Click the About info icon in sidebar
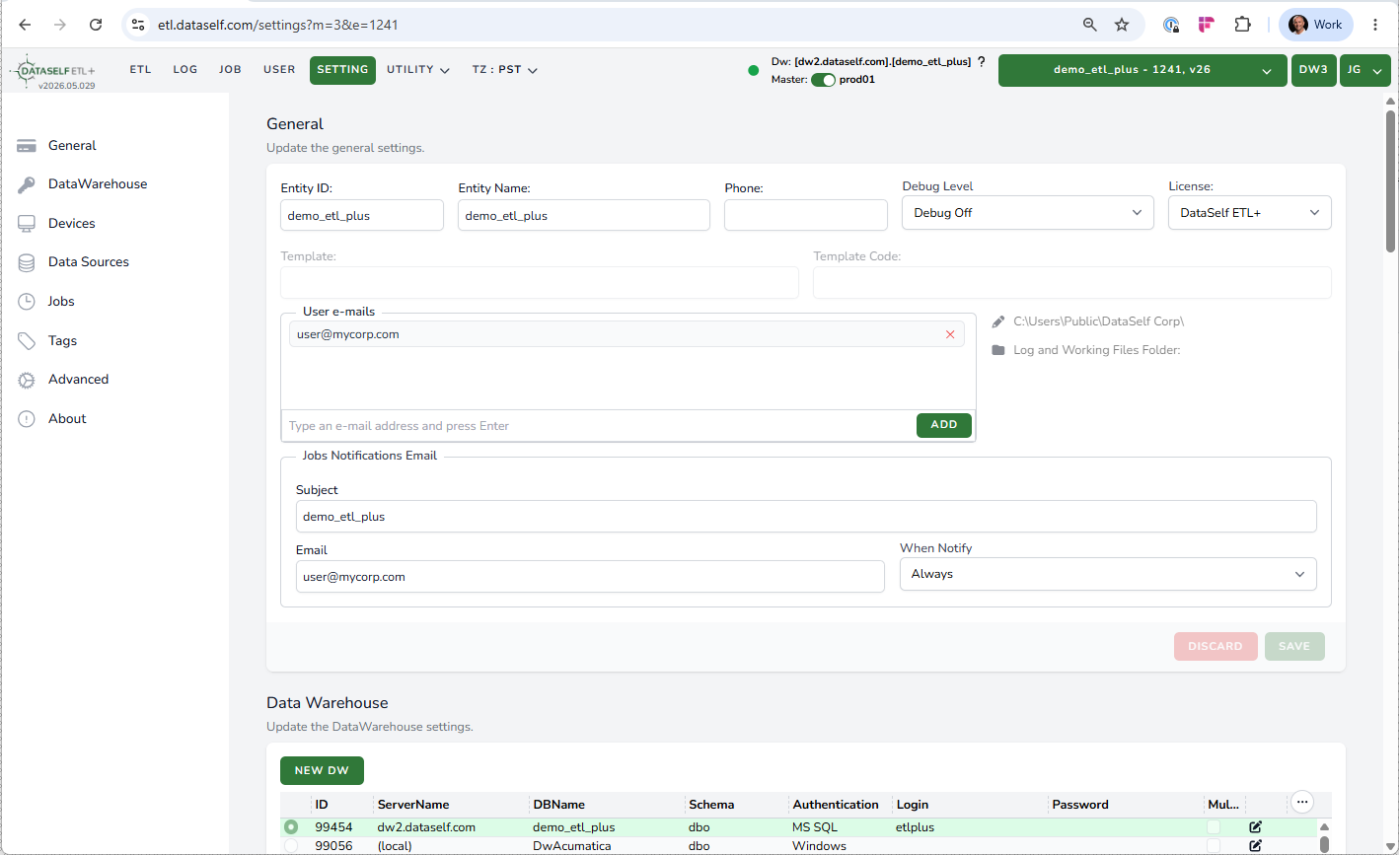Screen dimensions: 1400x855 click(x=27, y=419)
